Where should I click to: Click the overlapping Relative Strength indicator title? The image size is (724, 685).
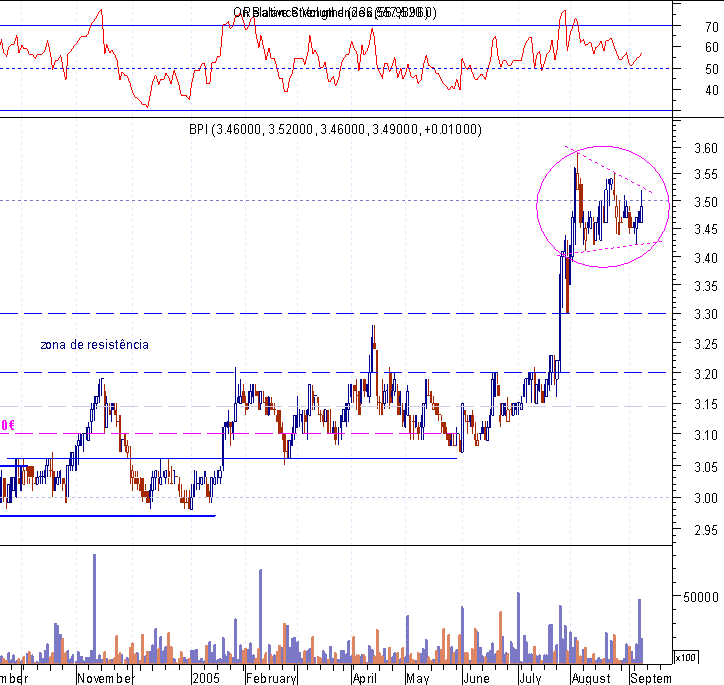[x=335, y=12]
